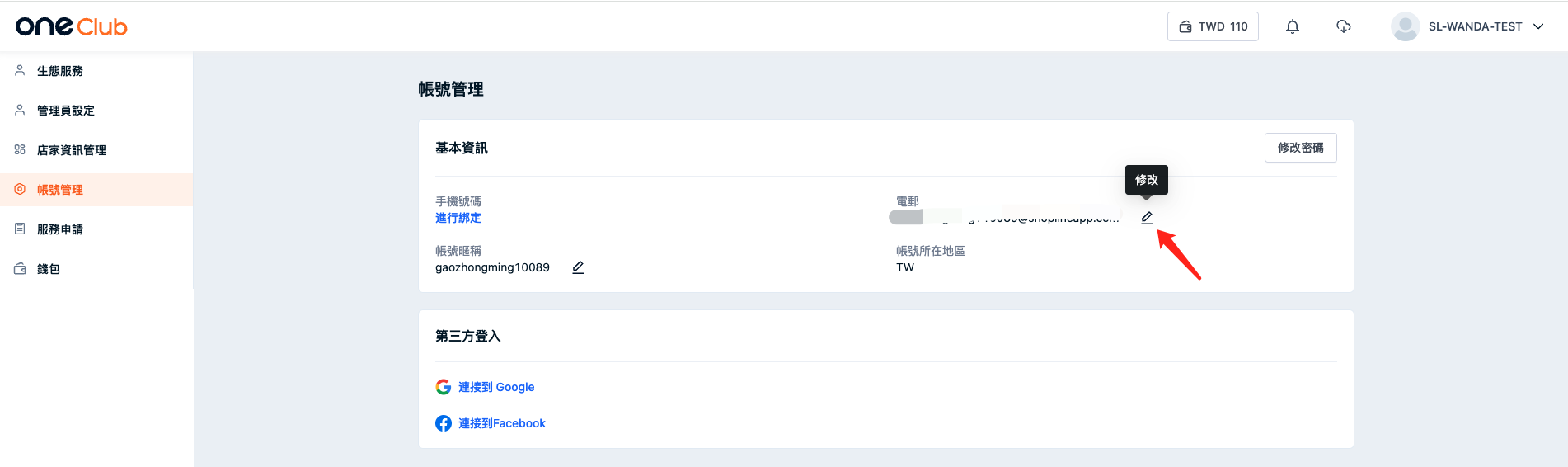Click the cloud download icon in the header
This screenshot has width=1568, height=467.
(x=1344, y=26)
